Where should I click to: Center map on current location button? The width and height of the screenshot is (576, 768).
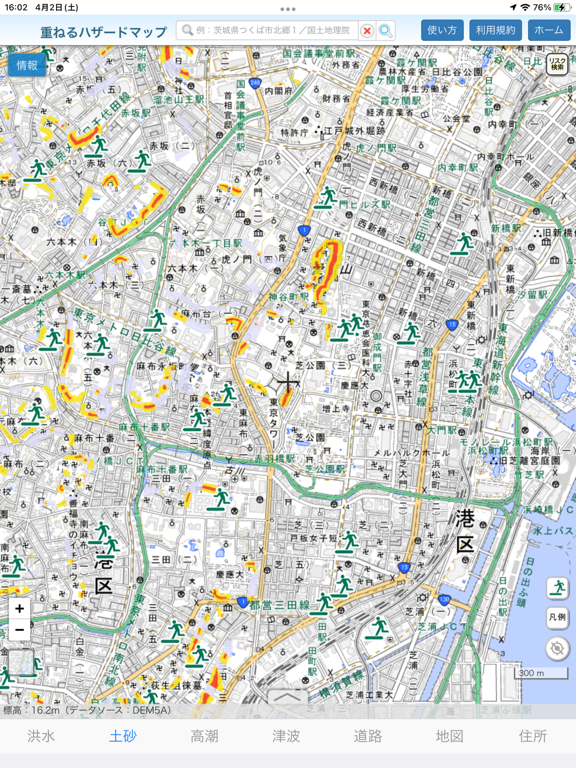click(557, 648)
